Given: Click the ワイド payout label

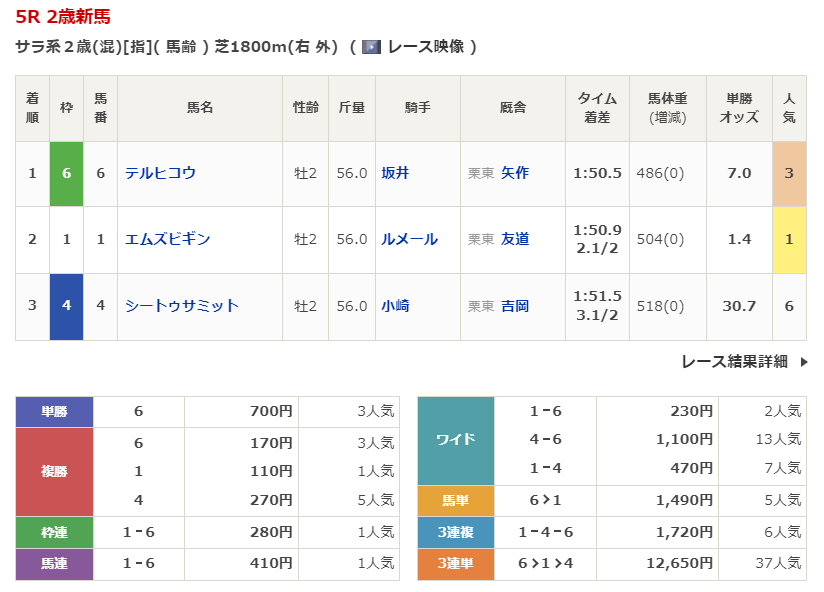Looking at the screenshot, I should [455, 440].
